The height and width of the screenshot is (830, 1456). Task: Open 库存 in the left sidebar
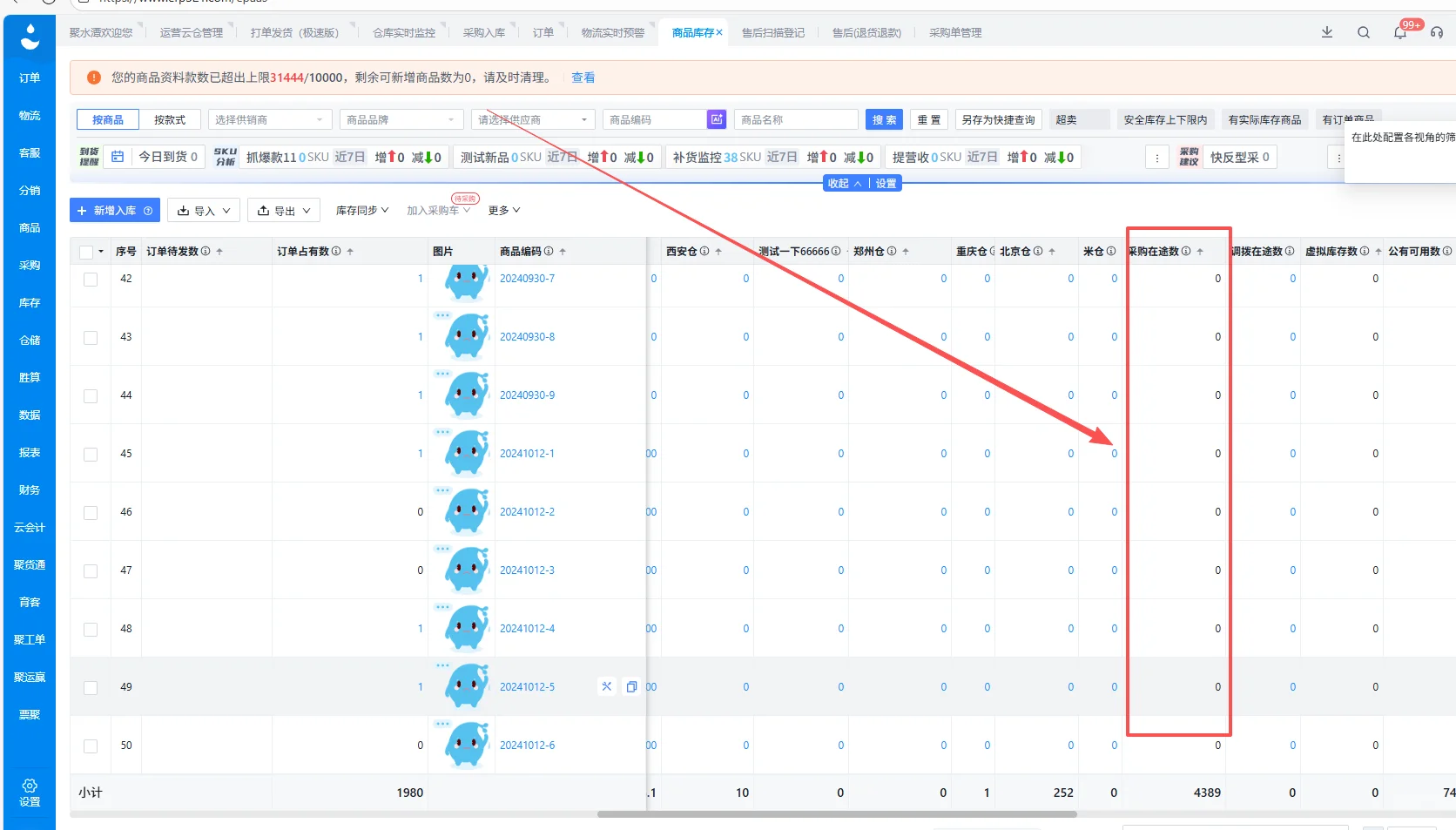click(x=30, y=302)
